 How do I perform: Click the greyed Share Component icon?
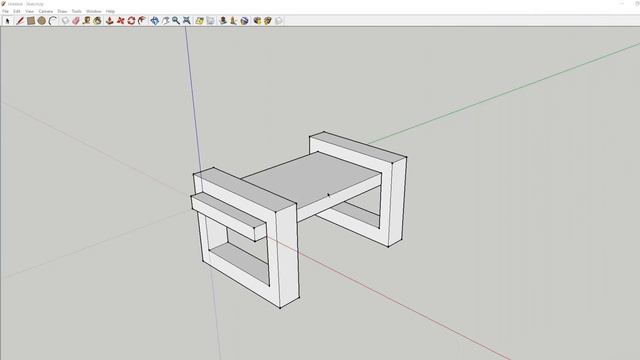pos(278,20)
